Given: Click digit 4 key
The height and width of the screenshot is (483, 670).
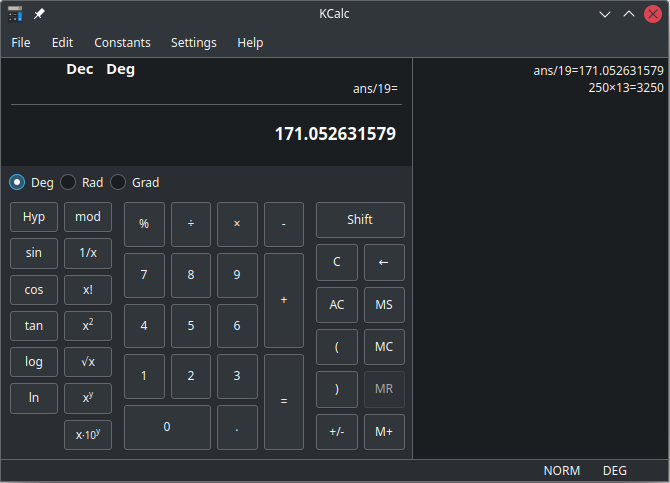Looking at the screenshot, I should [144, 326].
